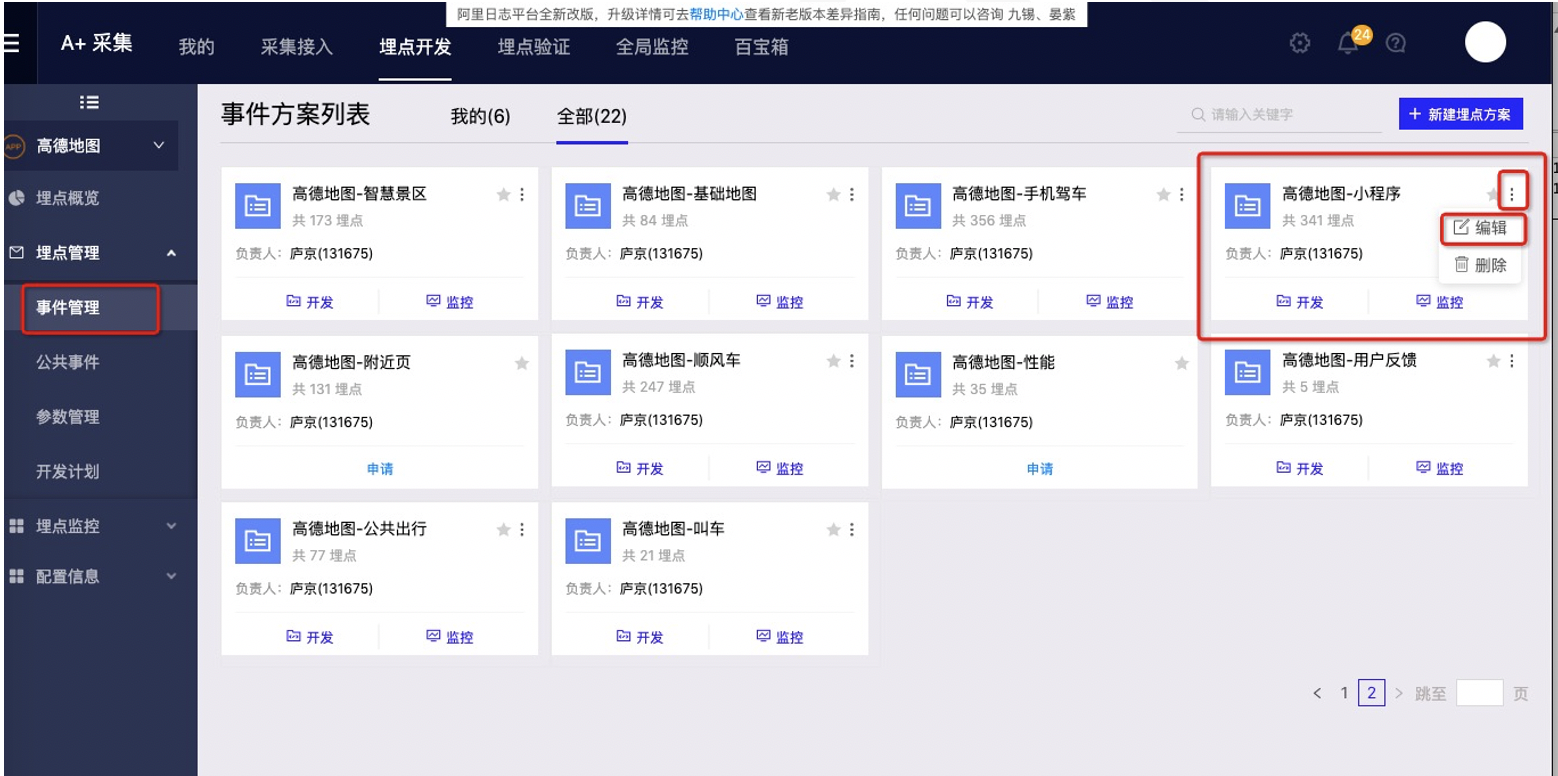Open more options on 高德地图-顺风车 card
Screen dimensions: 1558x776
coord(852,361)
